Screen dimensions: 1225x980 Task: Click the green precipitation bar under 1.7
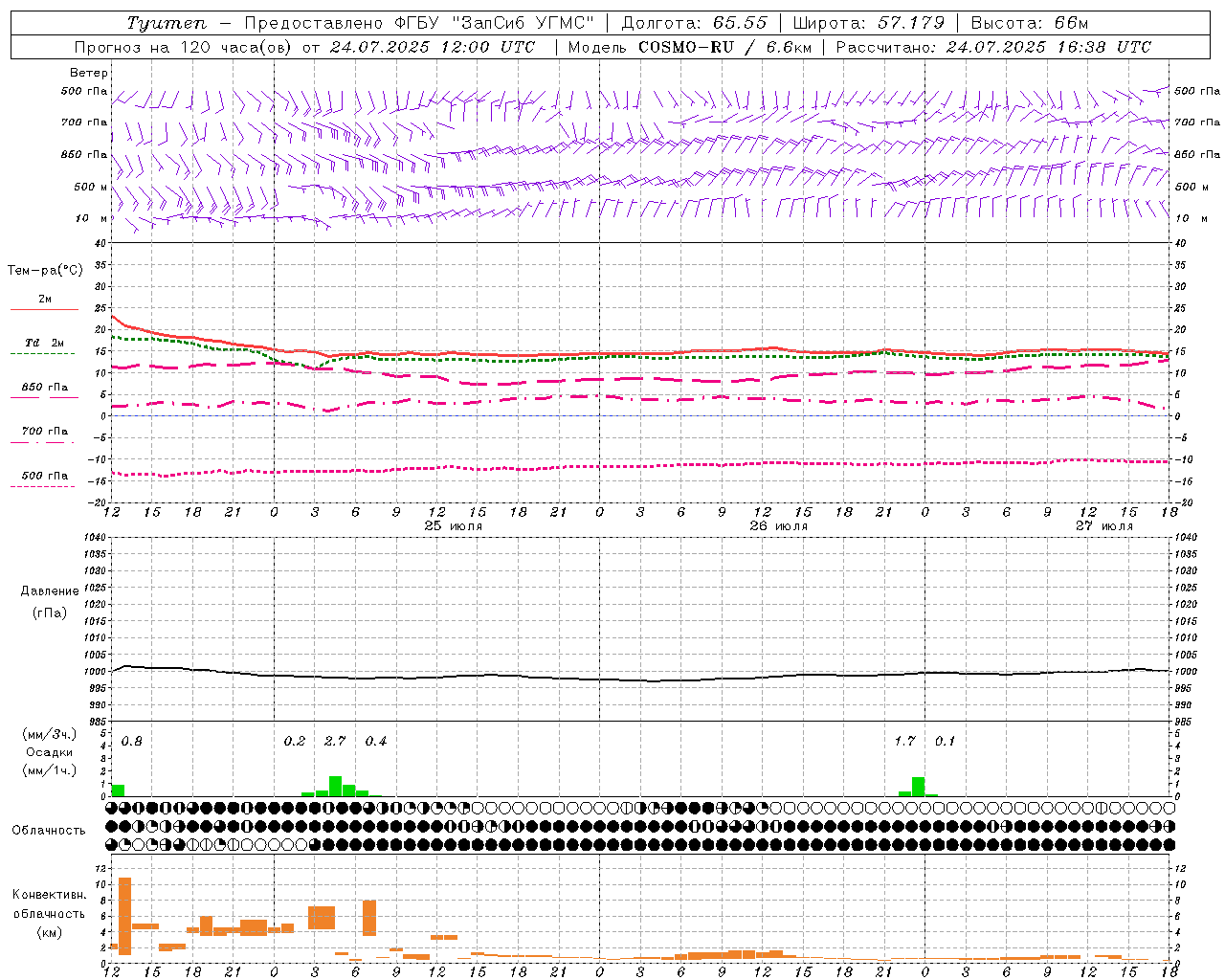click(918, 787)
